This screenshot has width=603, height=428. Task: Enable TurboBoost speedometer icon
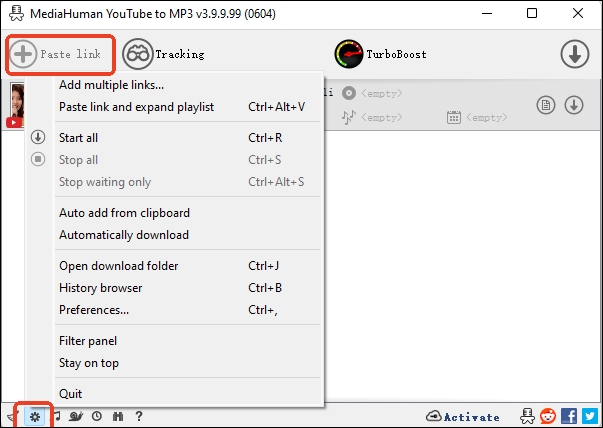tap(349, 54)
